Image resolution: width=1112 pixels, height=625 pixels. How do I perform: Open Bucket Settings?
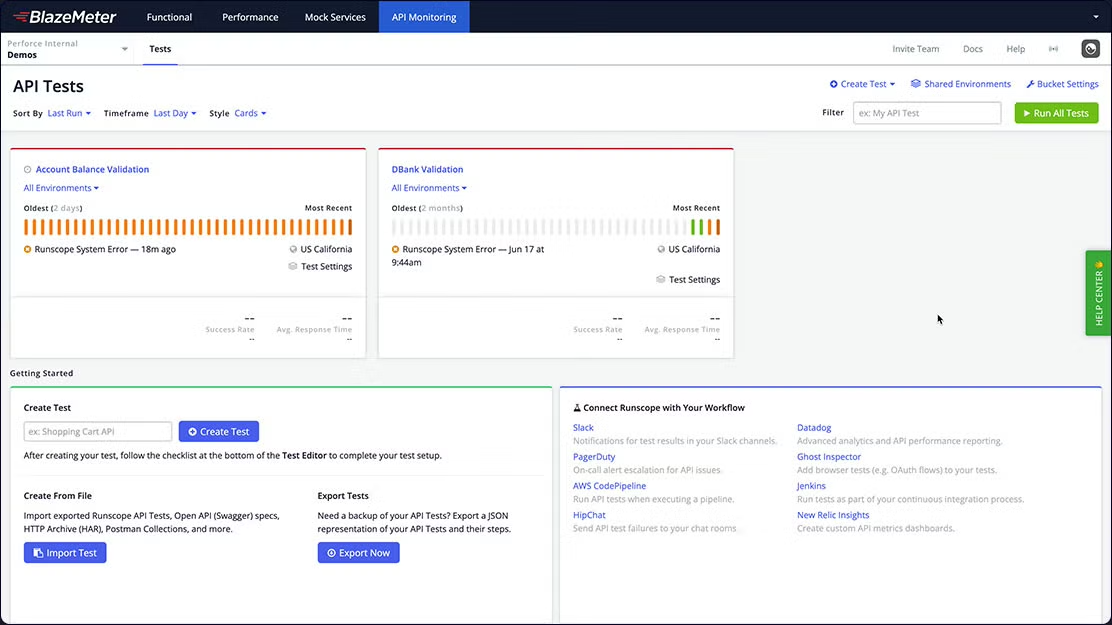click(x=1062, y=84)
